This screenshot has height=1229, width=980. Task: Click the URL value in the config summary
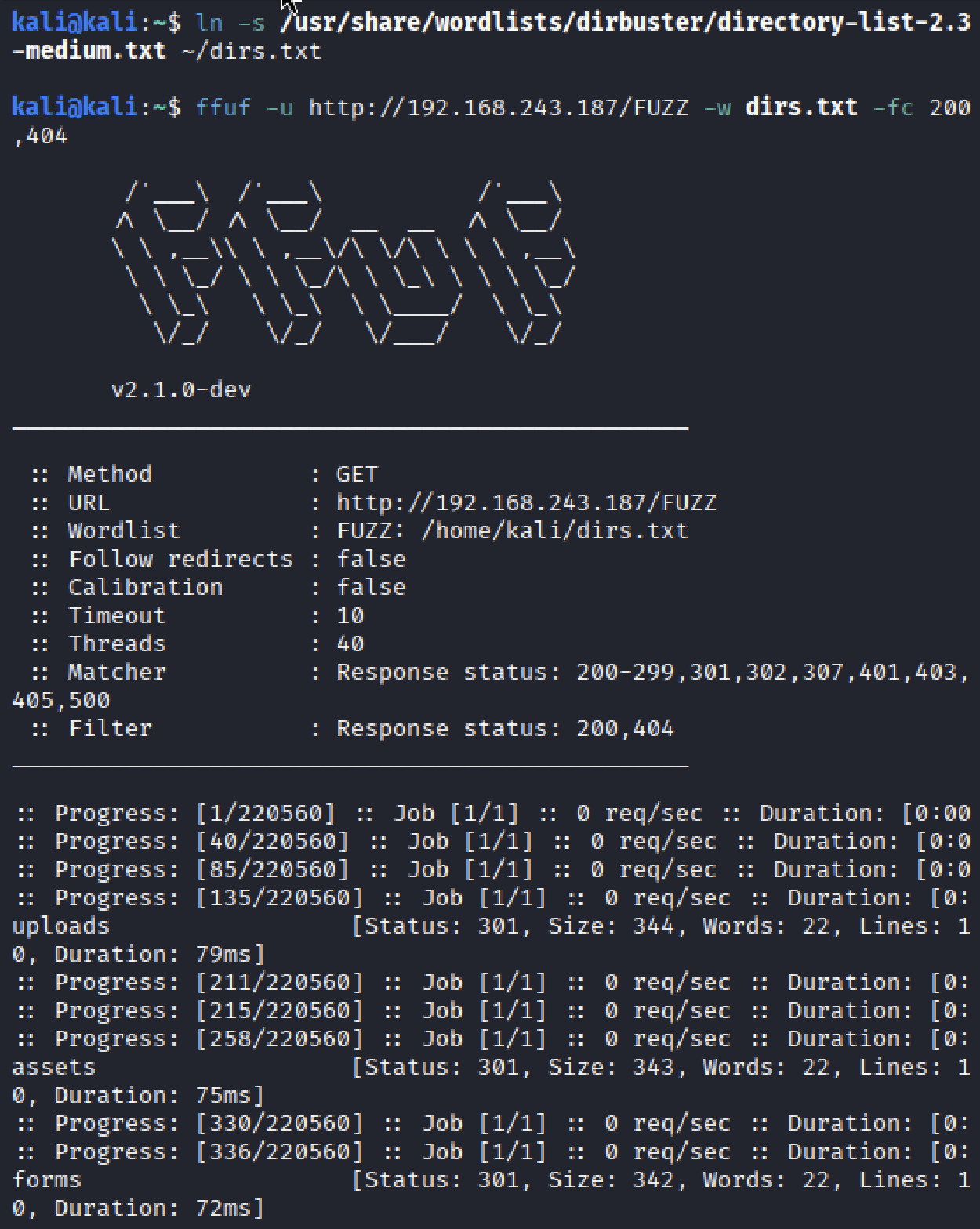pyautogui.click(x=526, y=502)
